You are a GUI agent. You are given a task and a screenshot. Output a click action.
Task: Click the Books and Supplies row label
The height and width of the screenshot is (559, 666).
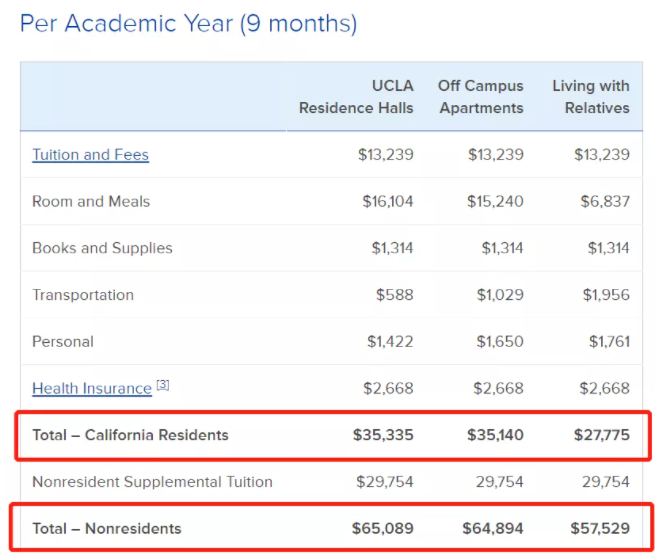[102, 248]
